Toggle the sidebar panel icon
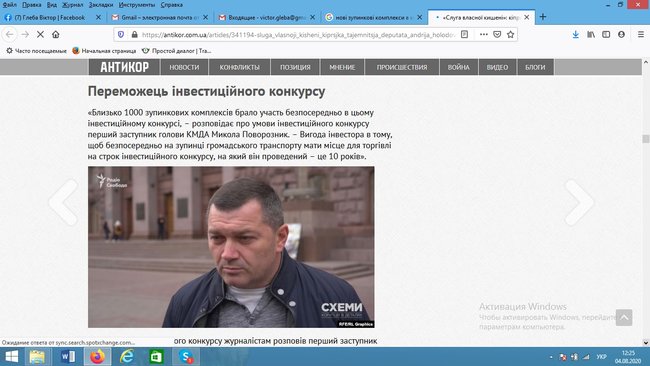 (606, 34)
